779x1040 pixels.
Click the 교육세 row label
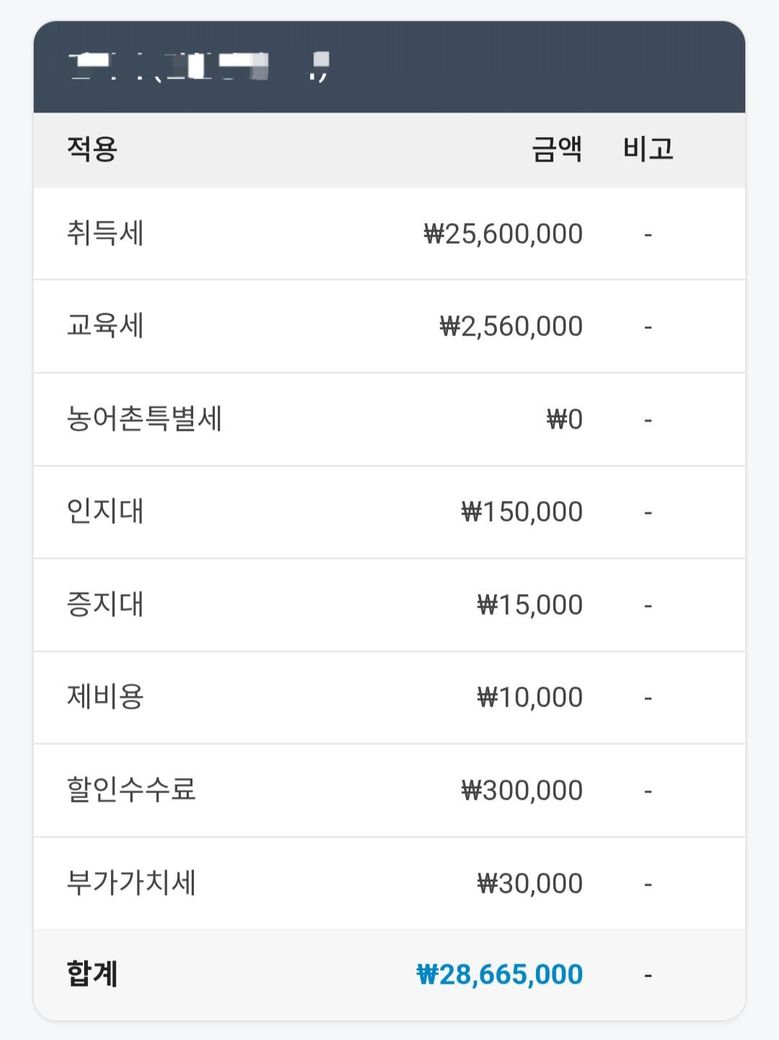click(x=105, y=326)
